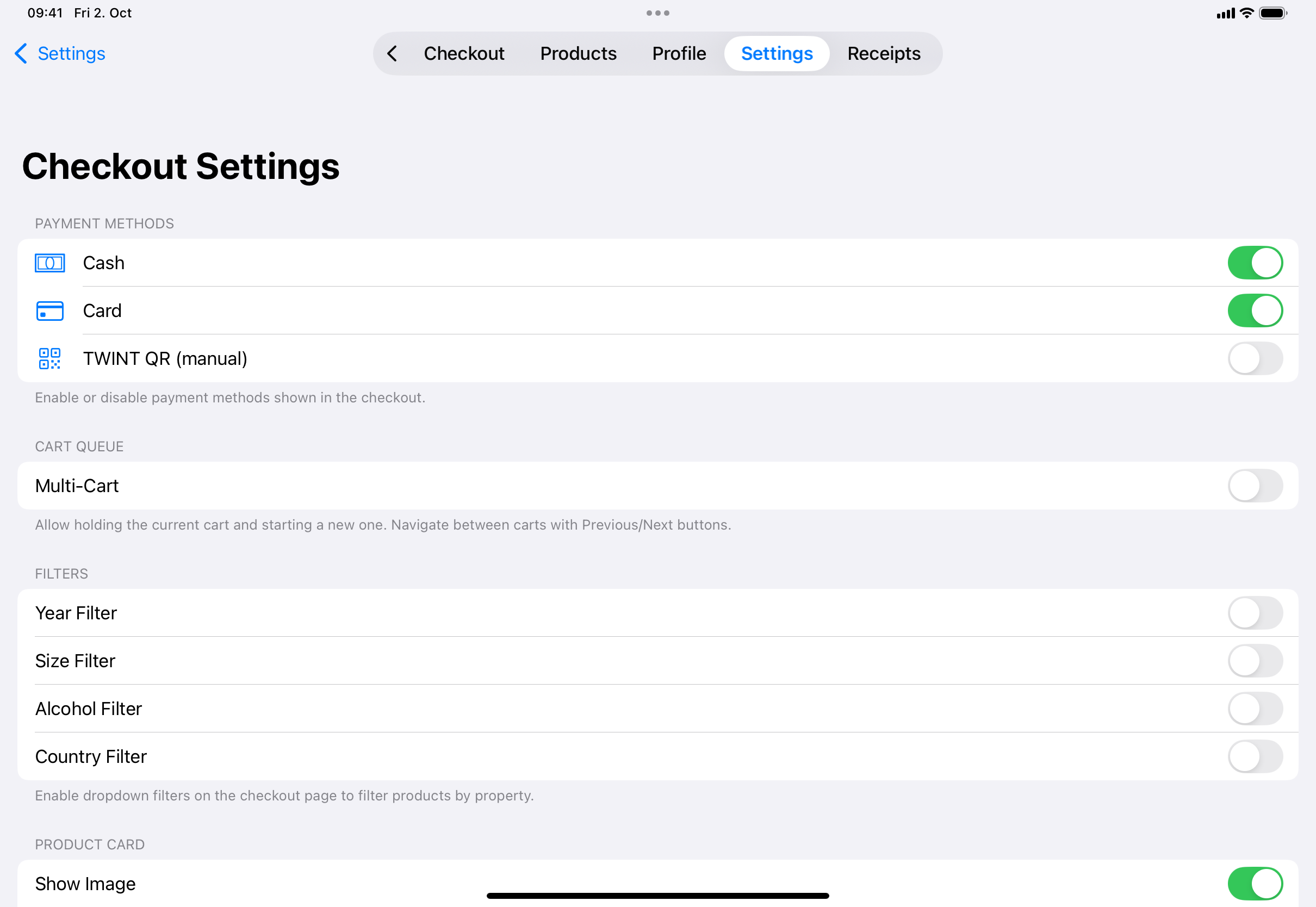1316x907 pixels.
Task: Turn on the Alcohol Filter switch
Action: pyautogui.click(x=1255, y=708)
